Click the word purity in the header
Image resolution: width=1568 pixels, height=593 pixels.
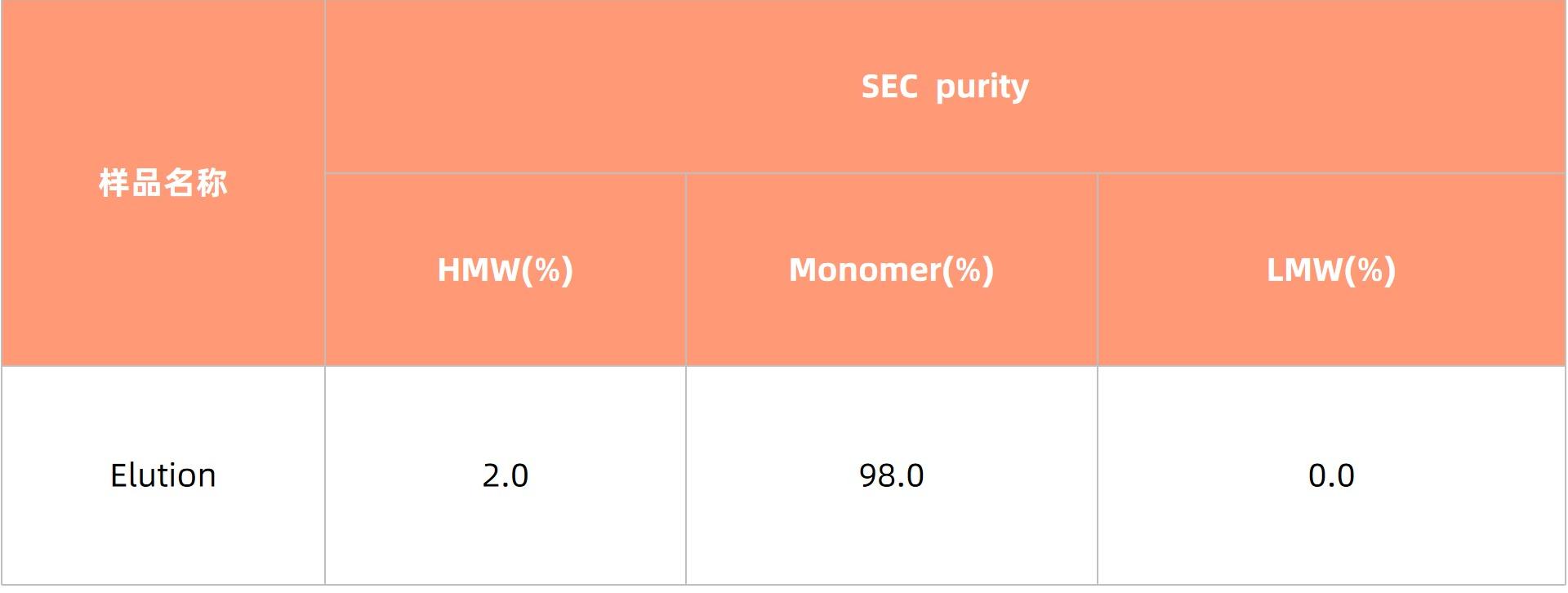point(982,87)
